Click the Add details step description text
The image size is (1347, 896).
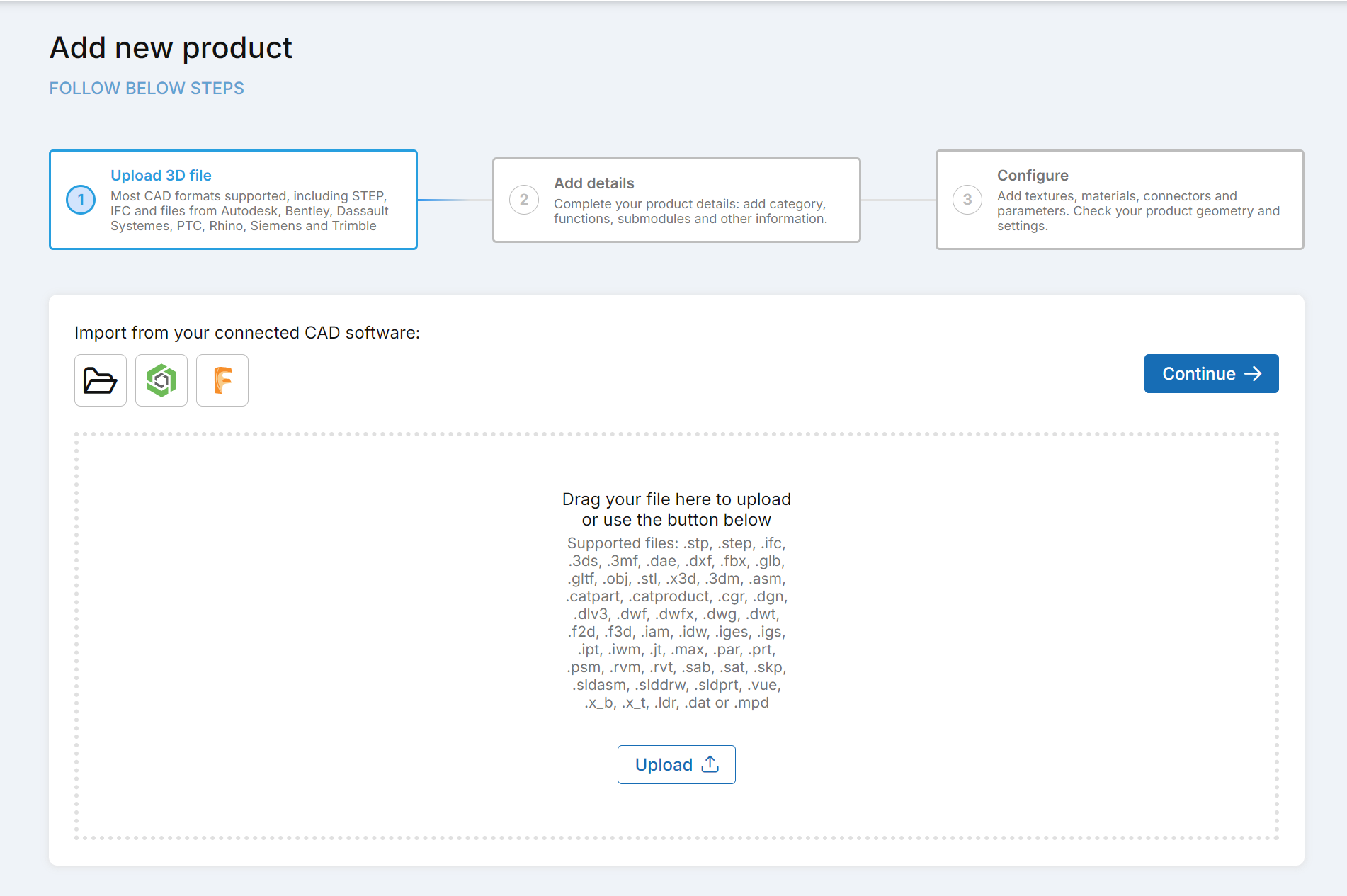[x=690, y=211]
